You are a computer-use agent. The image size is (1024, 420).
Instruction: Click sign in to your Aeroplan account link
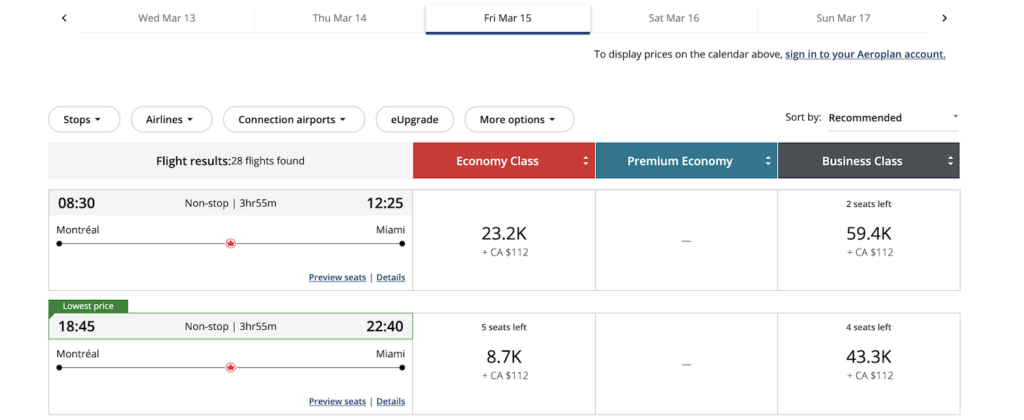click(x=865, y=54)
